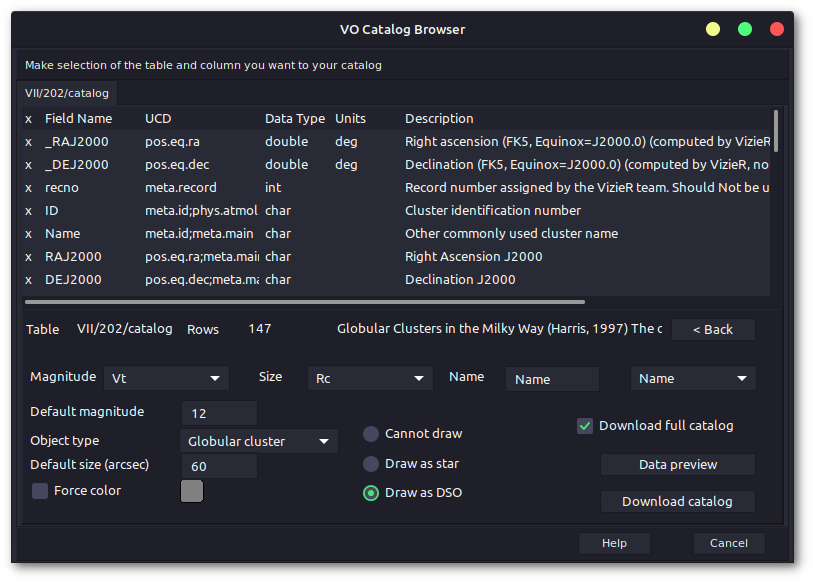This screenshot has height=582, width=813.
Task: Click the Data Type column header
Action: click(295, 119)
